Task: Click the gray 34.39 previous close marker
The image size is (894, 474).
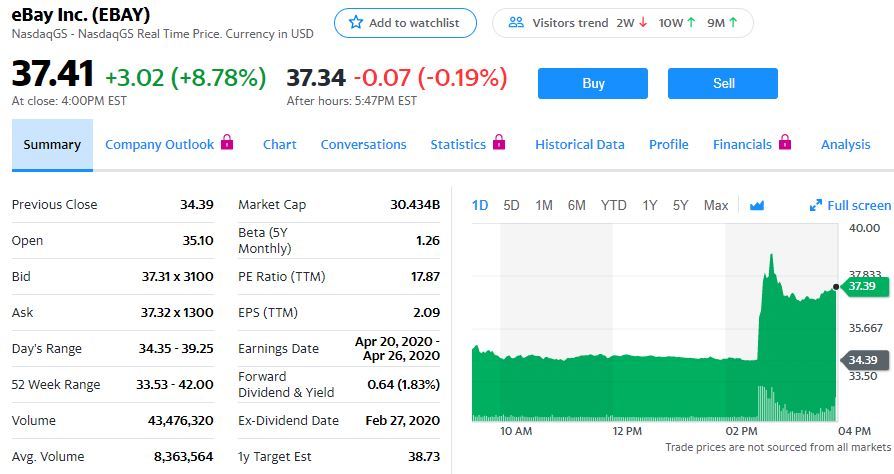Action: point(865,360)
